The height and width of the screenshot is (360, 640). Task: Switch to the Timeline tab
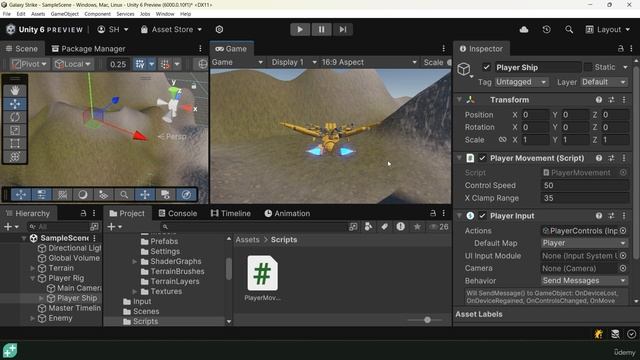pos(231,213)
